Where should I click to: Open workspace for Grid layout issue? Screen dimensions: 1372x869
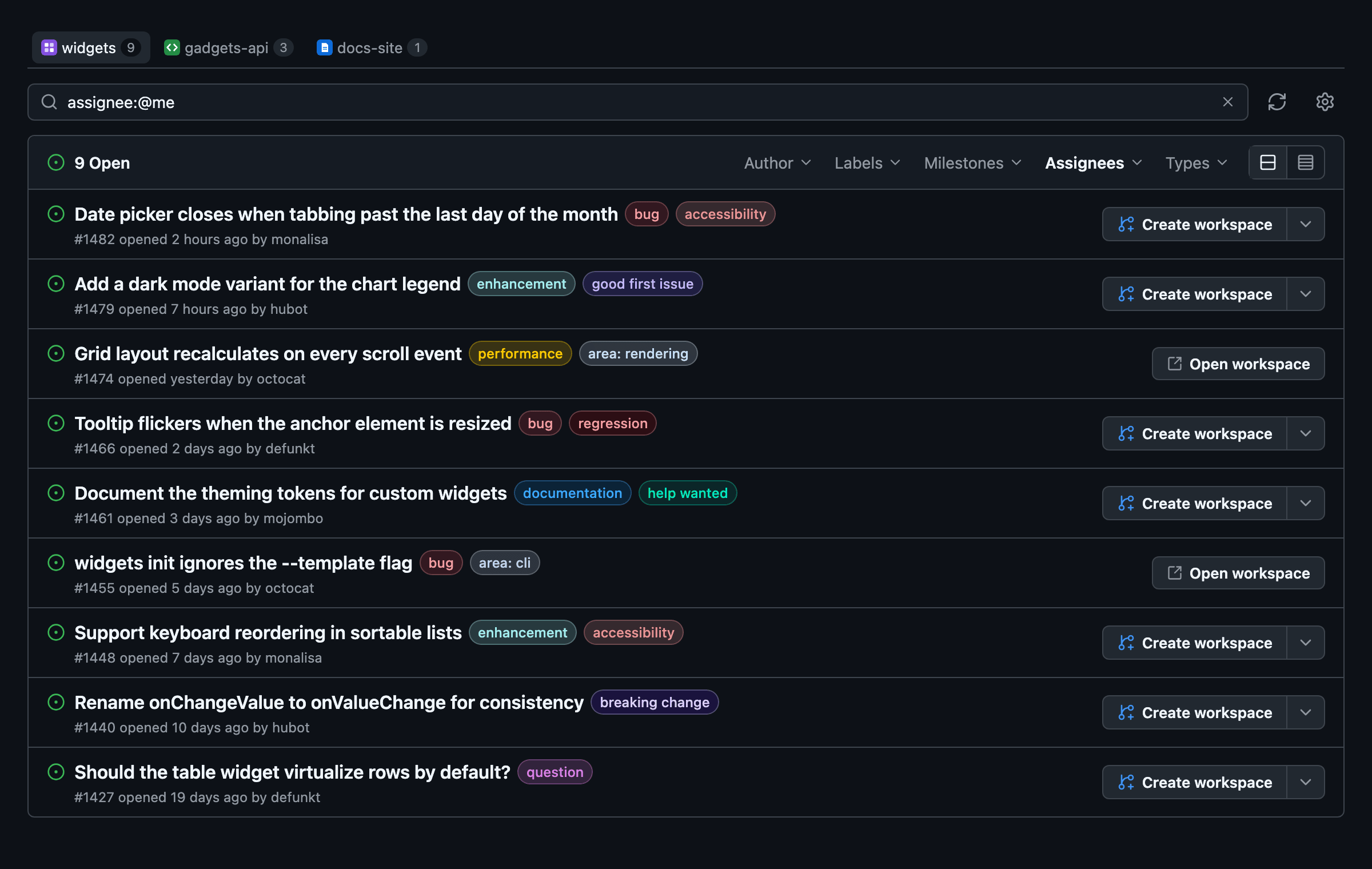[x=1238, y=364]
